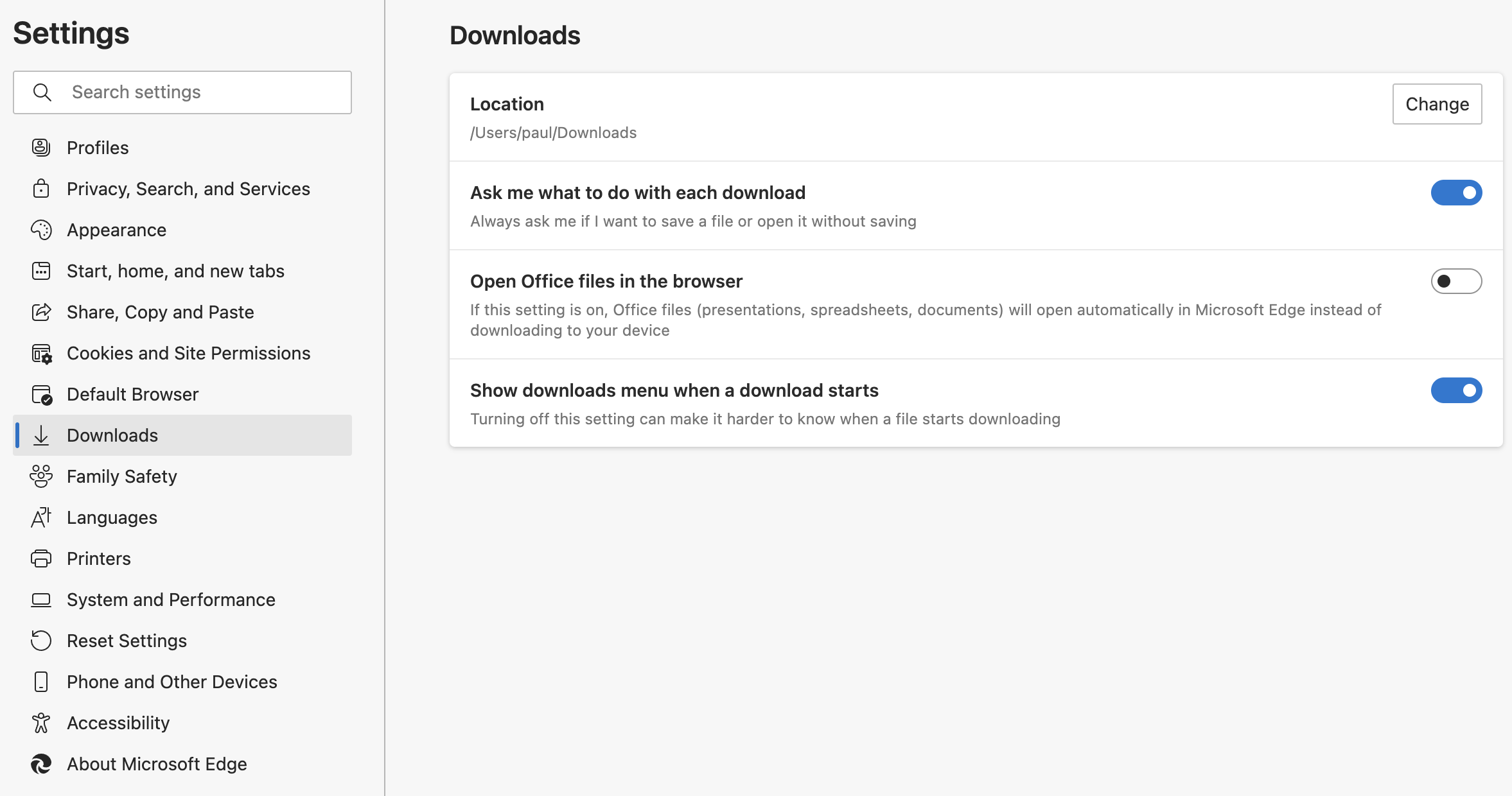Open Privacy, Search, and Services settings
The width and height of the screenshot is (1512, 796).
(x=188, y=188)
